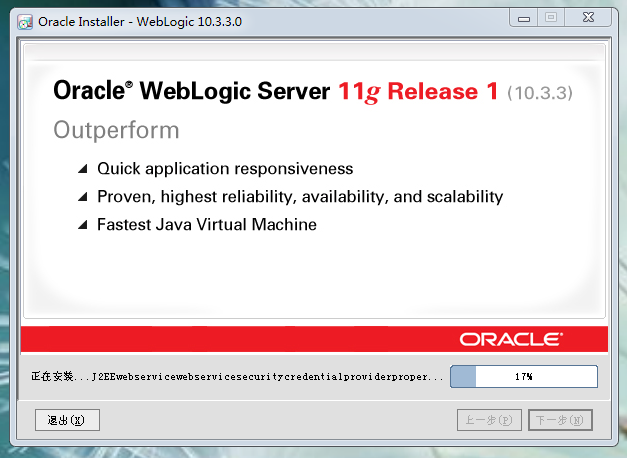This screenshot has width=627, height=458.
Task: Click the 退出(X) exit button
Action: pyautogui.click(x=67, y=420)
